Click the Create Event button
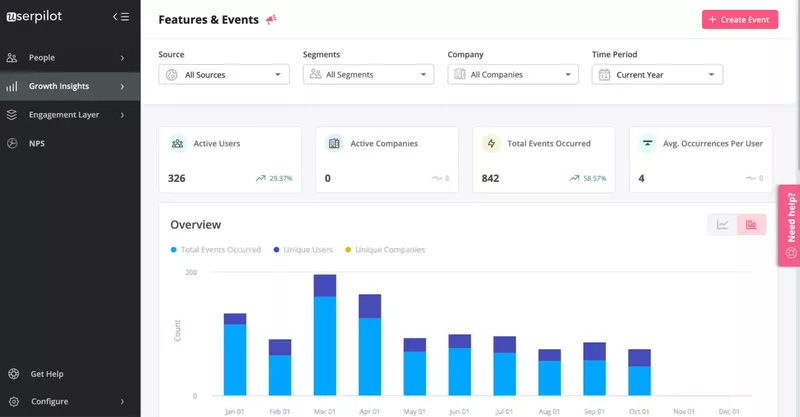This screenshot has height=417, width=800. 740,19
